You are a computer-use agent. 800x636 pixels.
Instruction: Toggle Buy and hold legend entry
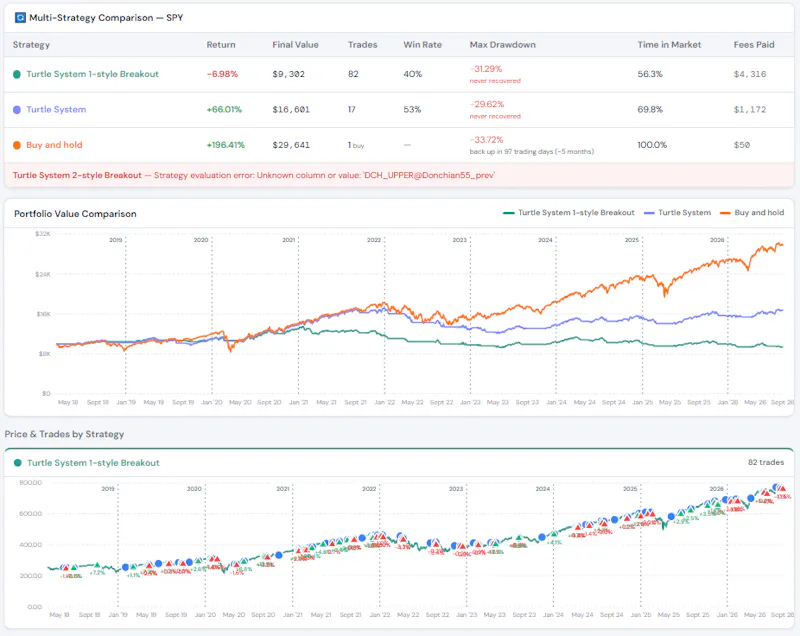point(752,213)
